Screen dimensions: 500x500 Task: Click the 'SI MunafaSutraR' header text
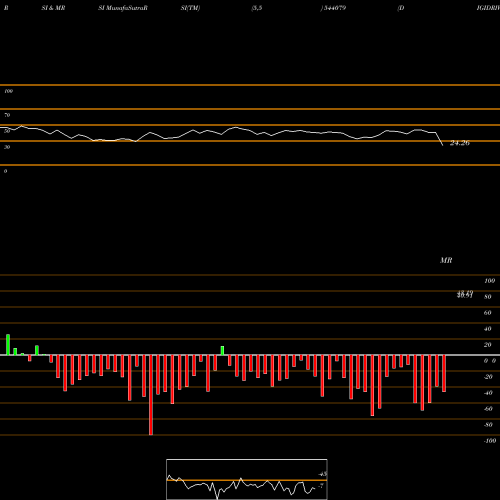123,8
